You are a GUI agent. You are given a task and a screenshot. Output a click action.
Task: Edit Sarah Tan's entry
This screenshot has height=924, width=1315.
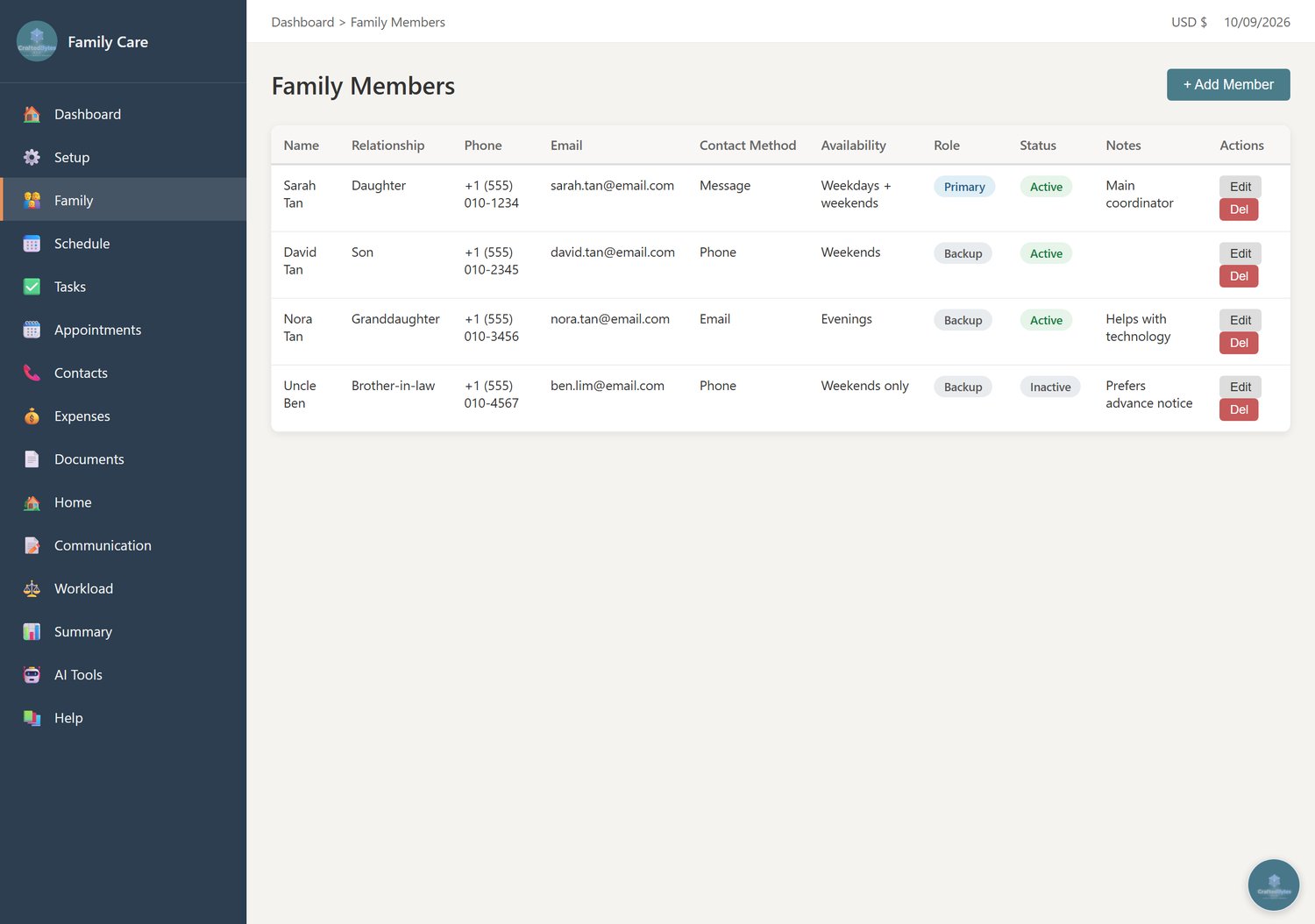click(x=1240, y=187)
